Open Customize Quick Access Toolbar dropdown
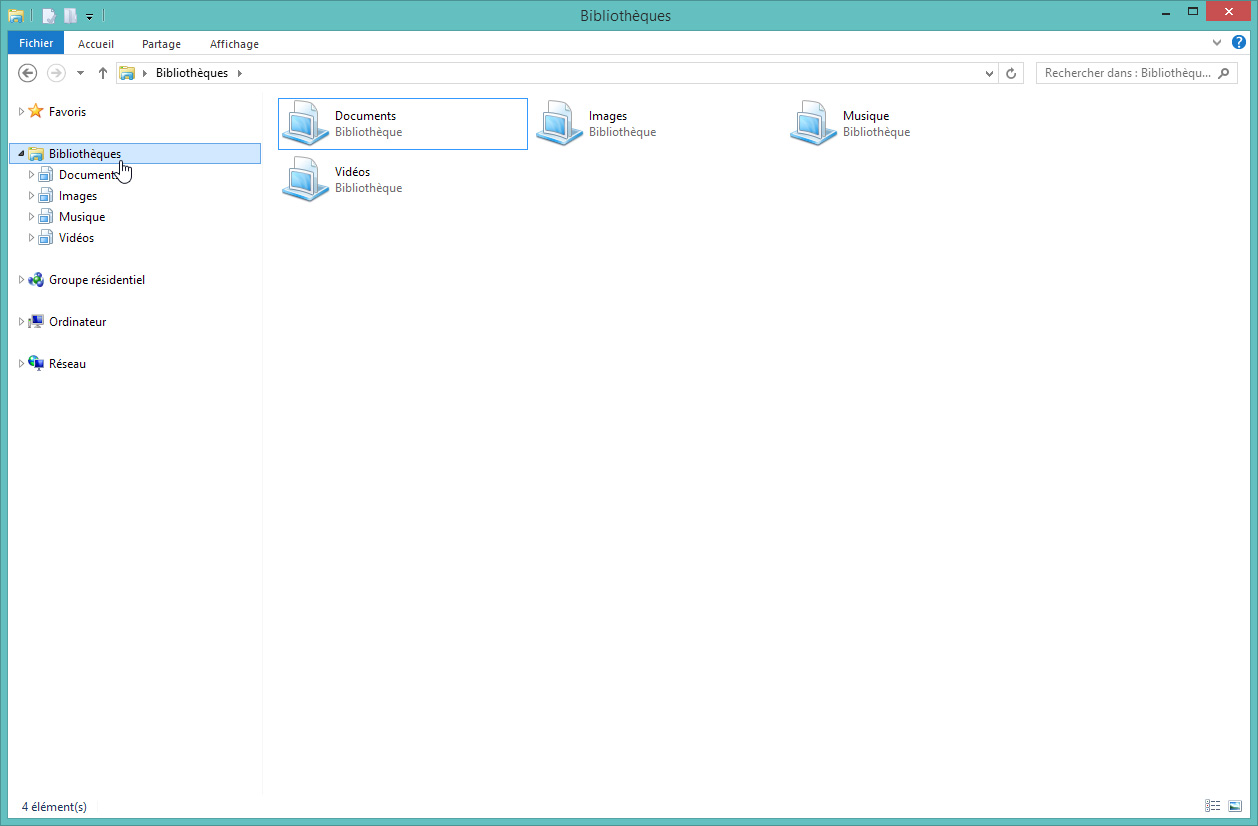 (89, 17)
